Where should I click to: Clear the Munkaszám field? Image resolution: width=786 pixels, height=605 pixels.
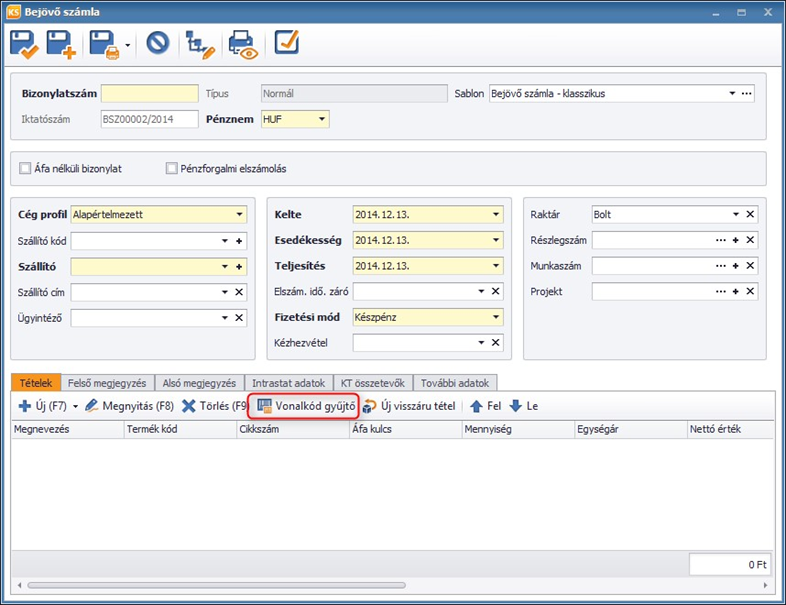(750, 266)
